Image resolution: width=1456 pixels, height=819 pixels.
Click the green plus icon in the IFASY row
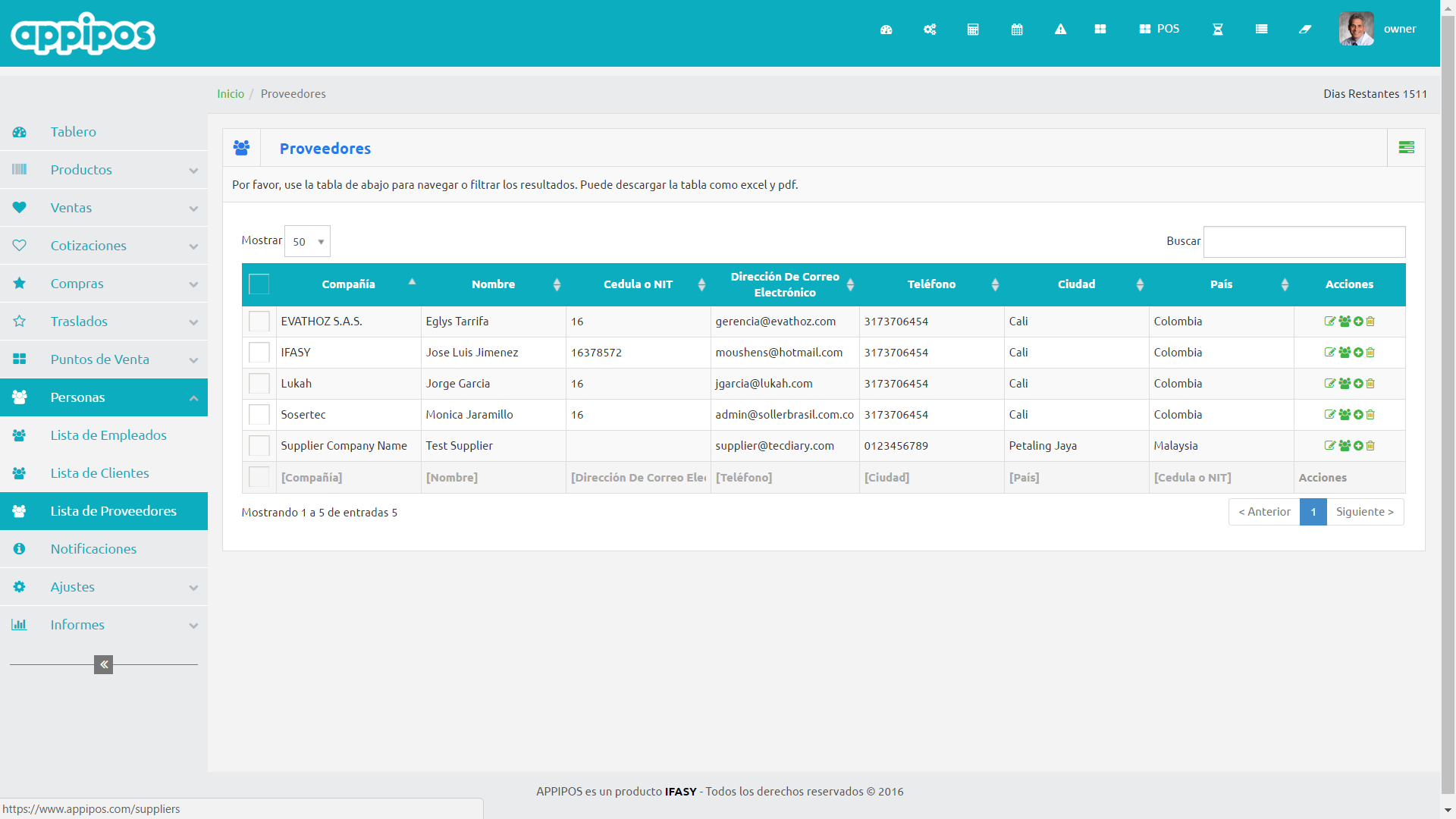pos(1358,353)
